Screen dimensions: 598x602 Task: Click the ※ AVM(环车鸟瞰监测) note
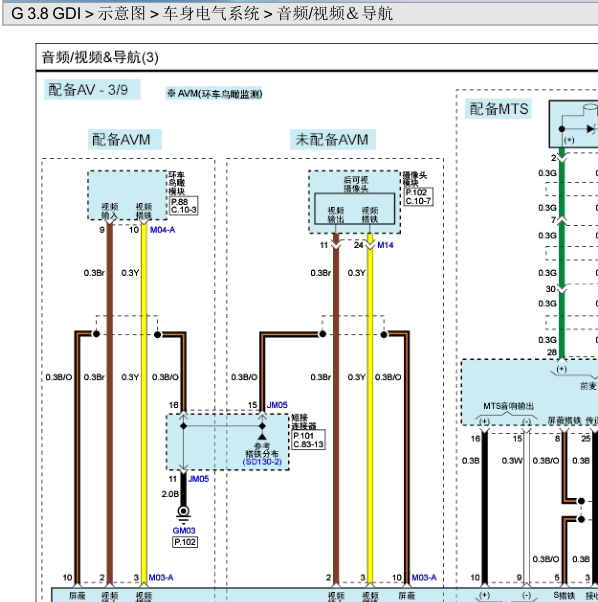coord(214,94)
